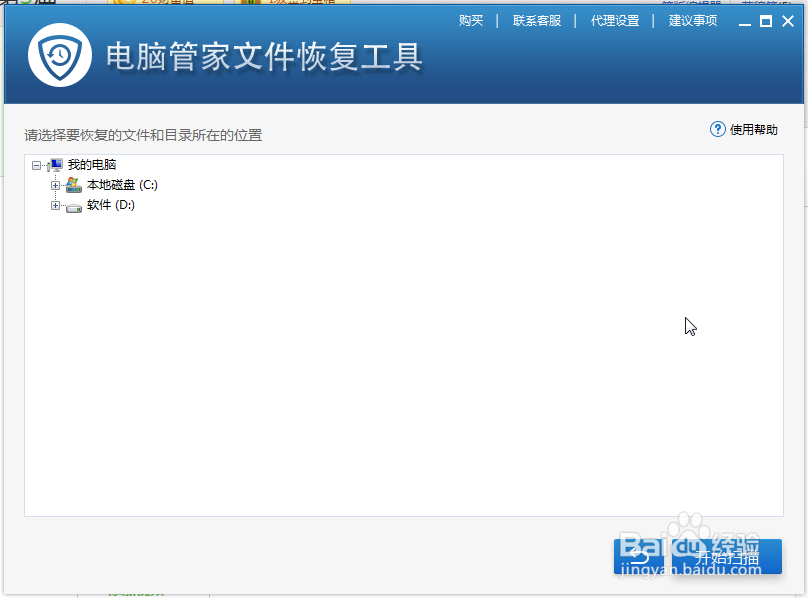Click the shield recovery logo icon
808x598 pixels.
point(60,55)
